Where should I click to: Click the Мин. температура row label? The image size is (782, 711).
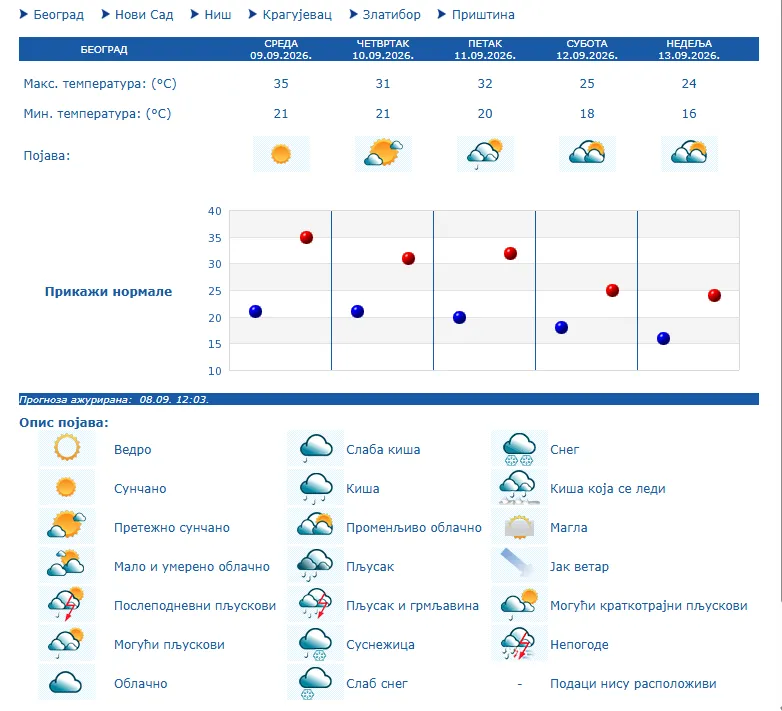97,114
